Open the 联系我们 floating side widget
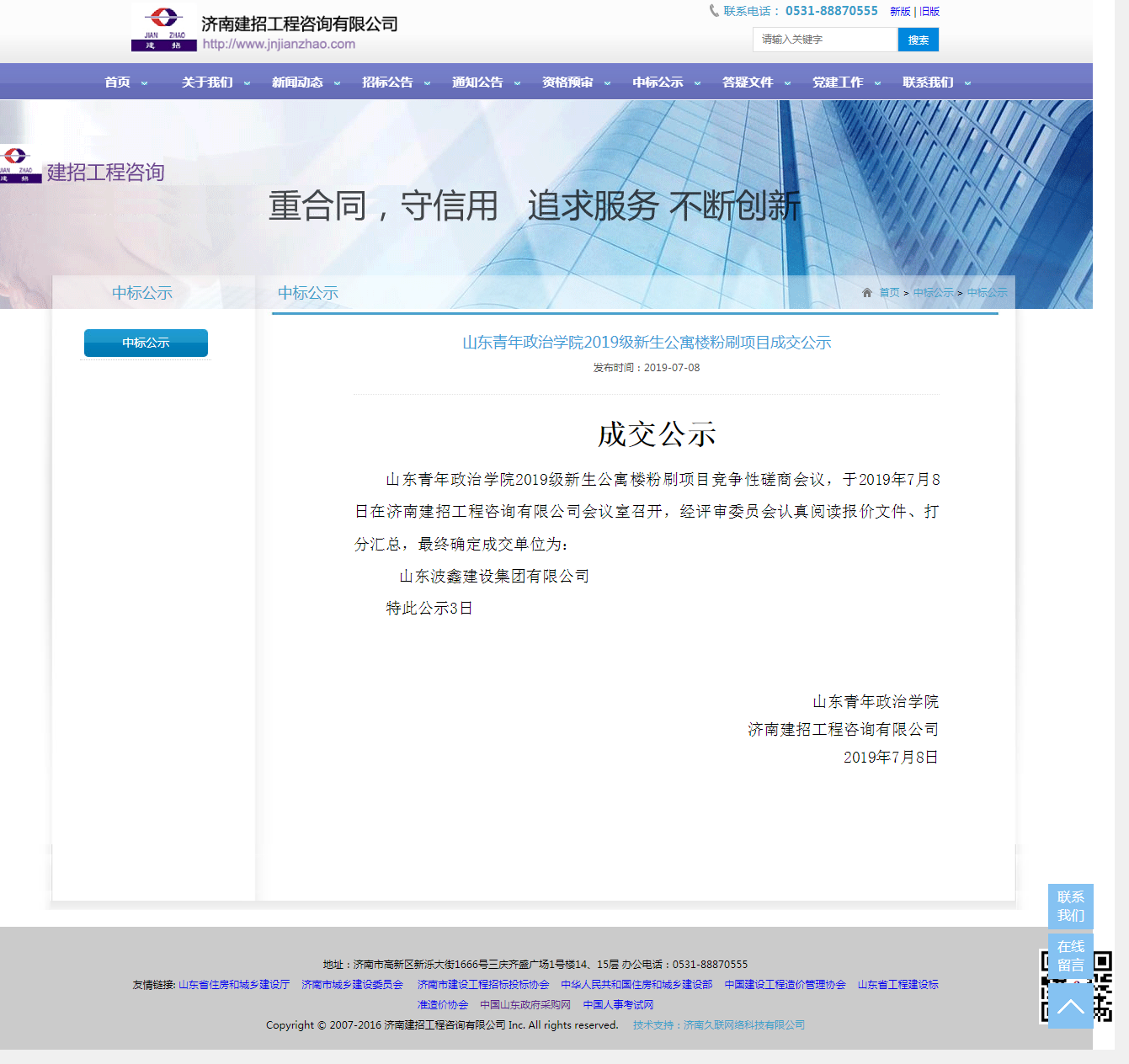The width and height of the screenshot is (1129, 1064). [1070, 906]
